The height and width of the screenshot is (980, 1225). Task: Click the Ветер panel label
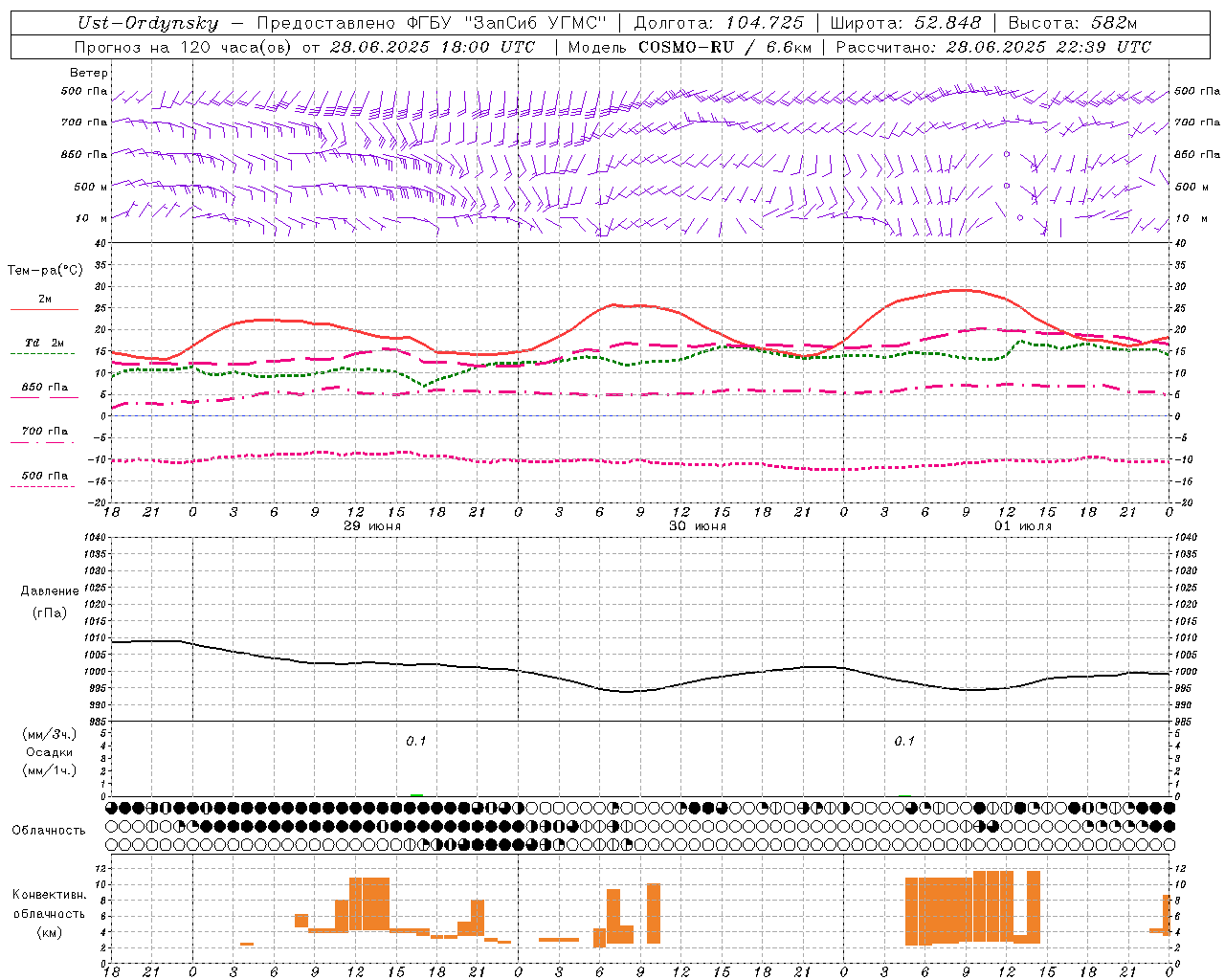(89, 73)
